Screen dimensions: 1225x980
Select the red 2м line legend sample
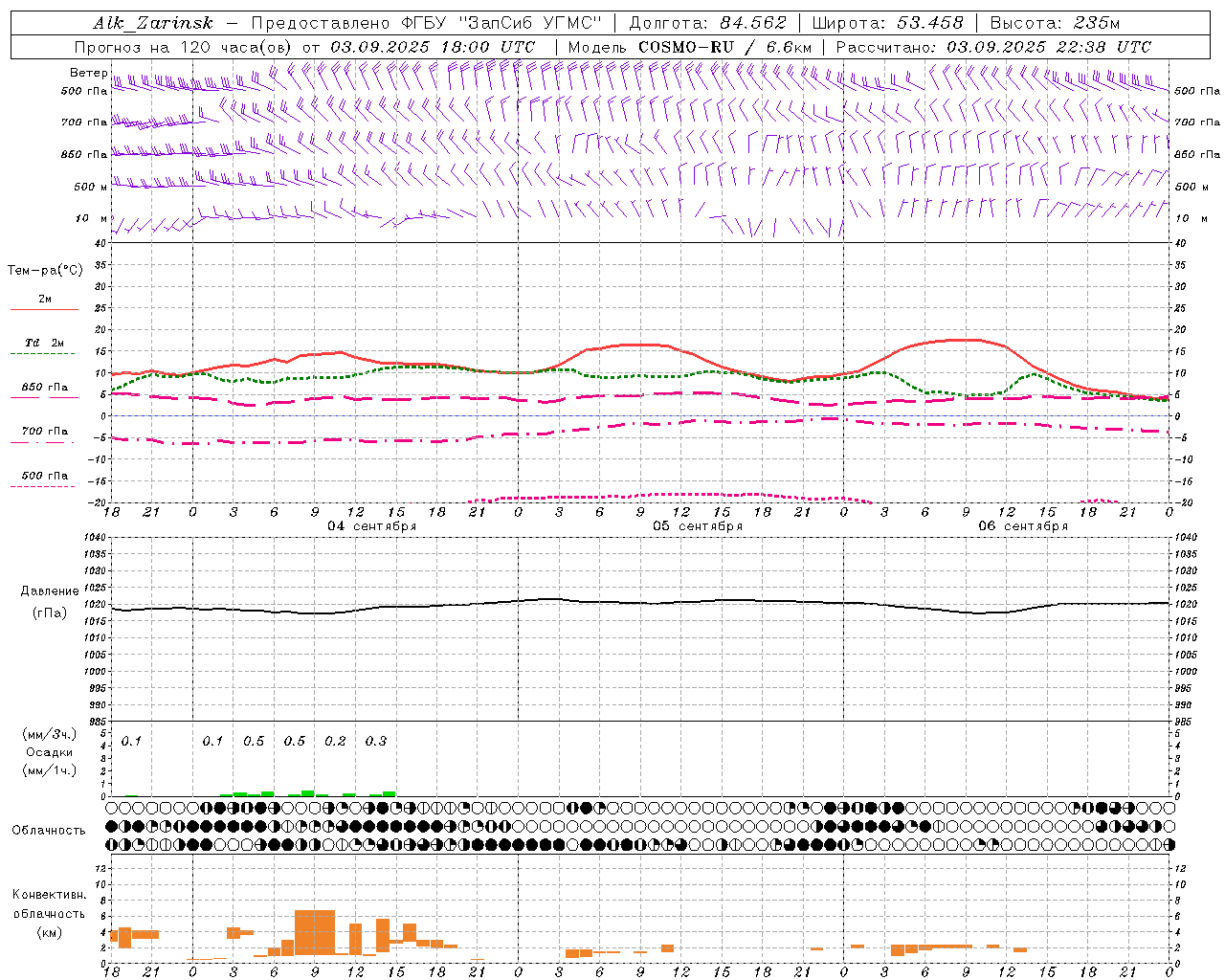[x=44, y=309]
